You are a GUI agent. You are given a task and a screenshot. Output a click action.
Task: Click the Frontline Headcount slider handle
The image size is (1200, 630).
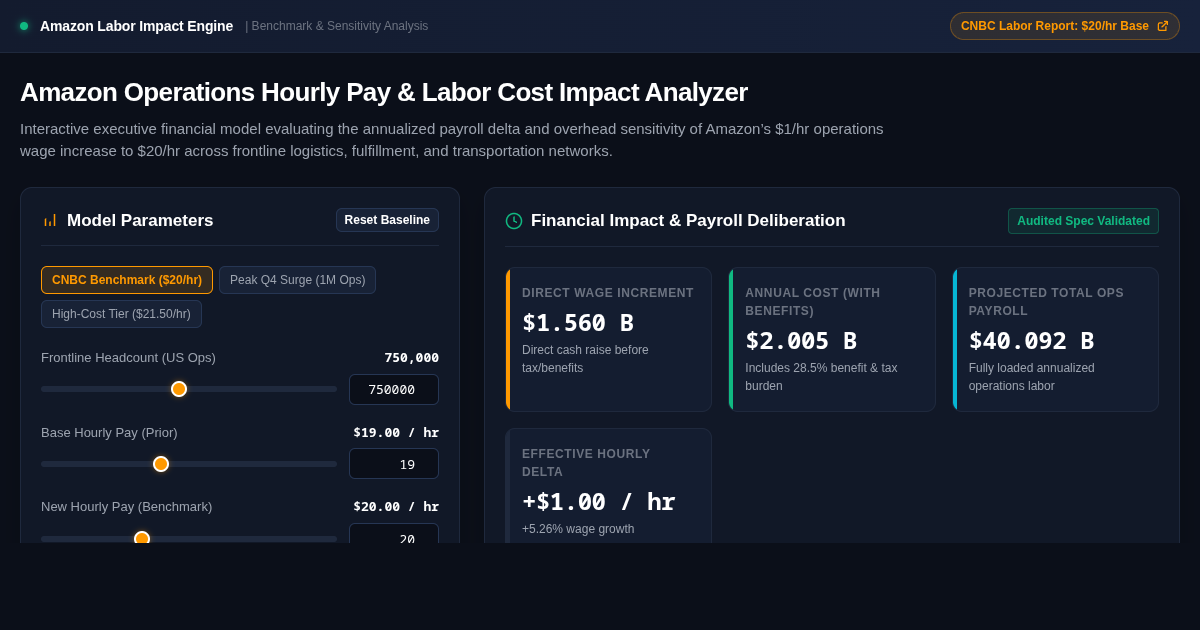[x=179, y=389]
